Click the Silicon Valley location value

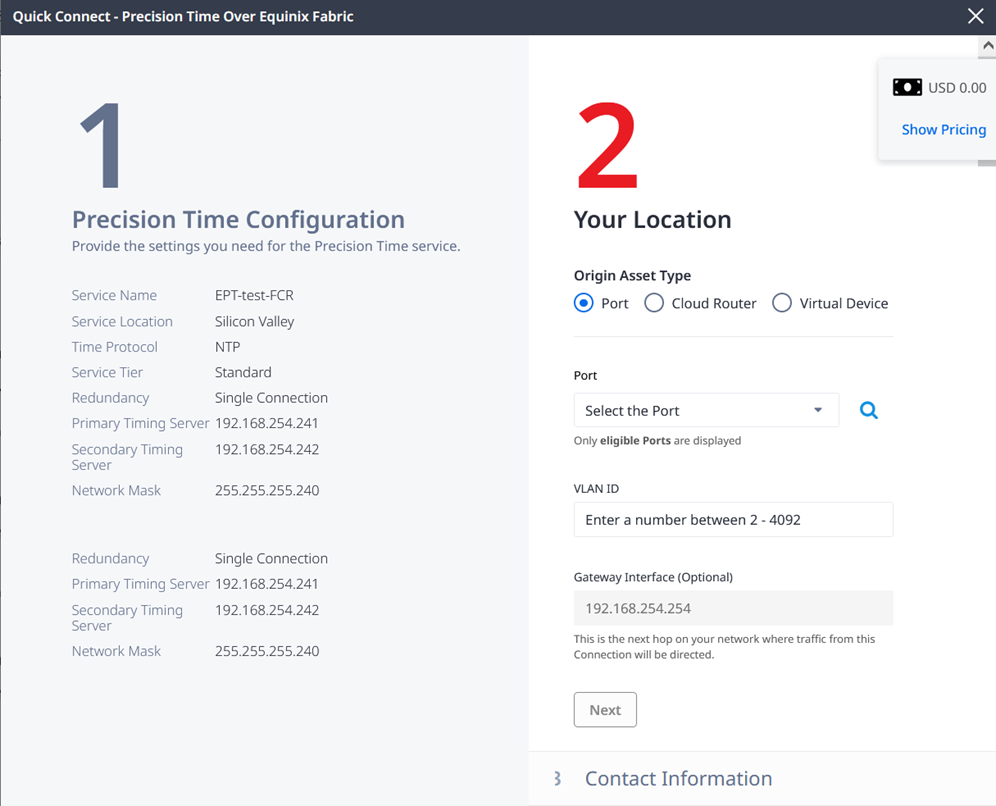(x=254, y=322)
